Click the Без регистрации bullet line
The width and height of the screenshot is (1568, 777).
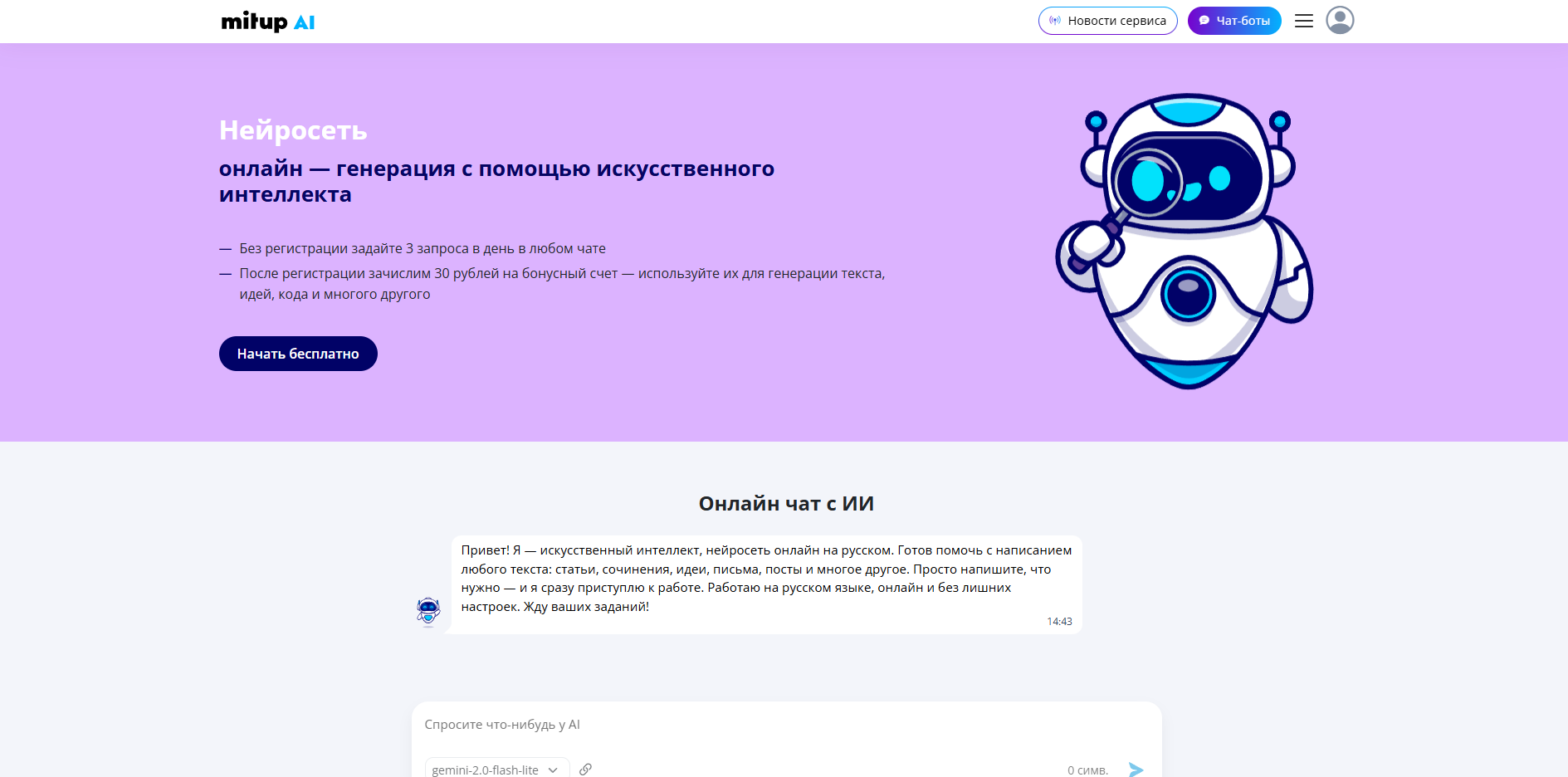(x=422, y=248)
